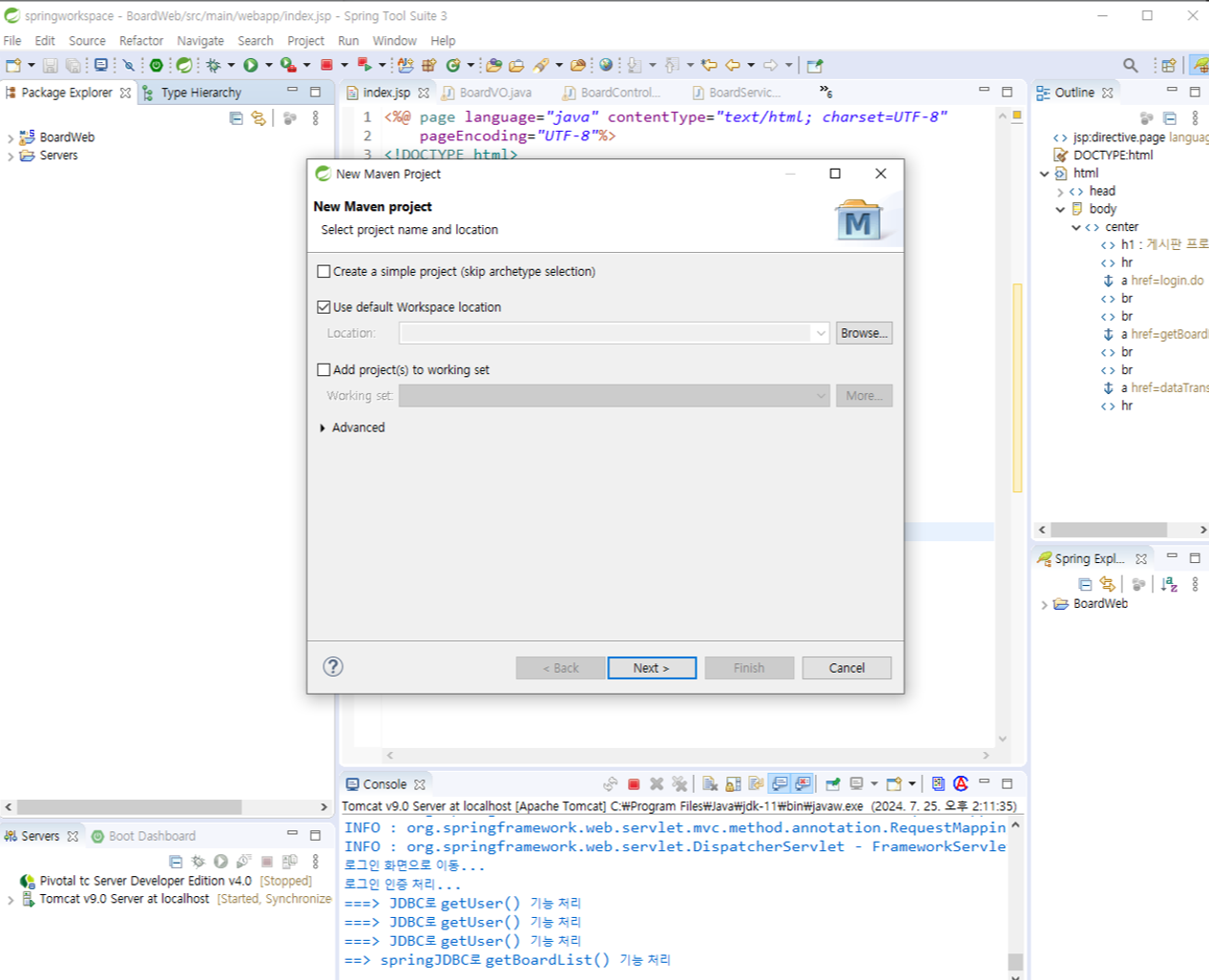The height and width of the screenshot is (980, 1209).
Task: Open Run button dropdown arrow
Action: [268, 65]
